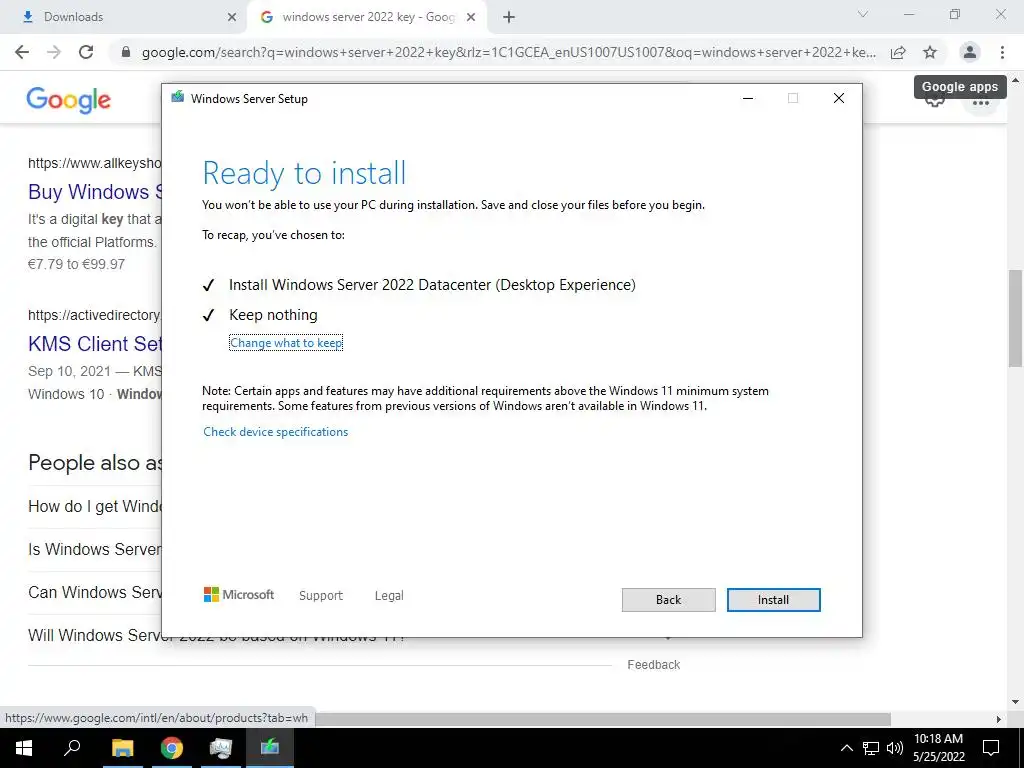Open the KMS Client Setup search result
This screenshot has width=1024, height=768.
[95, 344]
